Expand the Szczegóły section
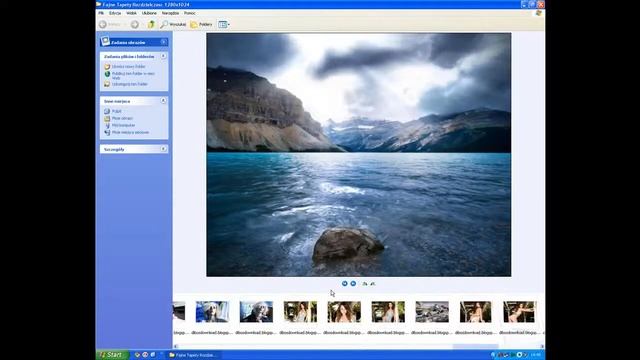The image size is (640, 360). point(163,149)
